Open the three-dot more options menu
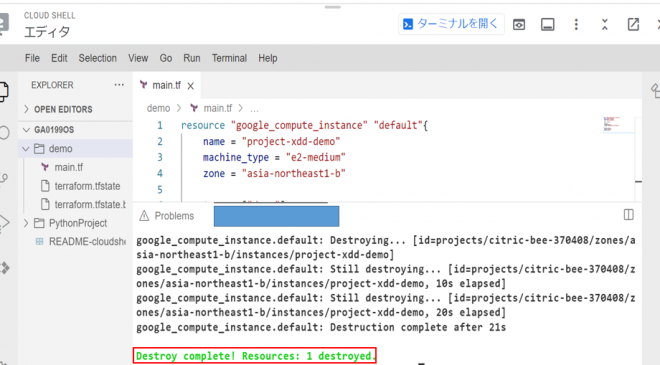This screenshot has width=660, height=365. 576,24
